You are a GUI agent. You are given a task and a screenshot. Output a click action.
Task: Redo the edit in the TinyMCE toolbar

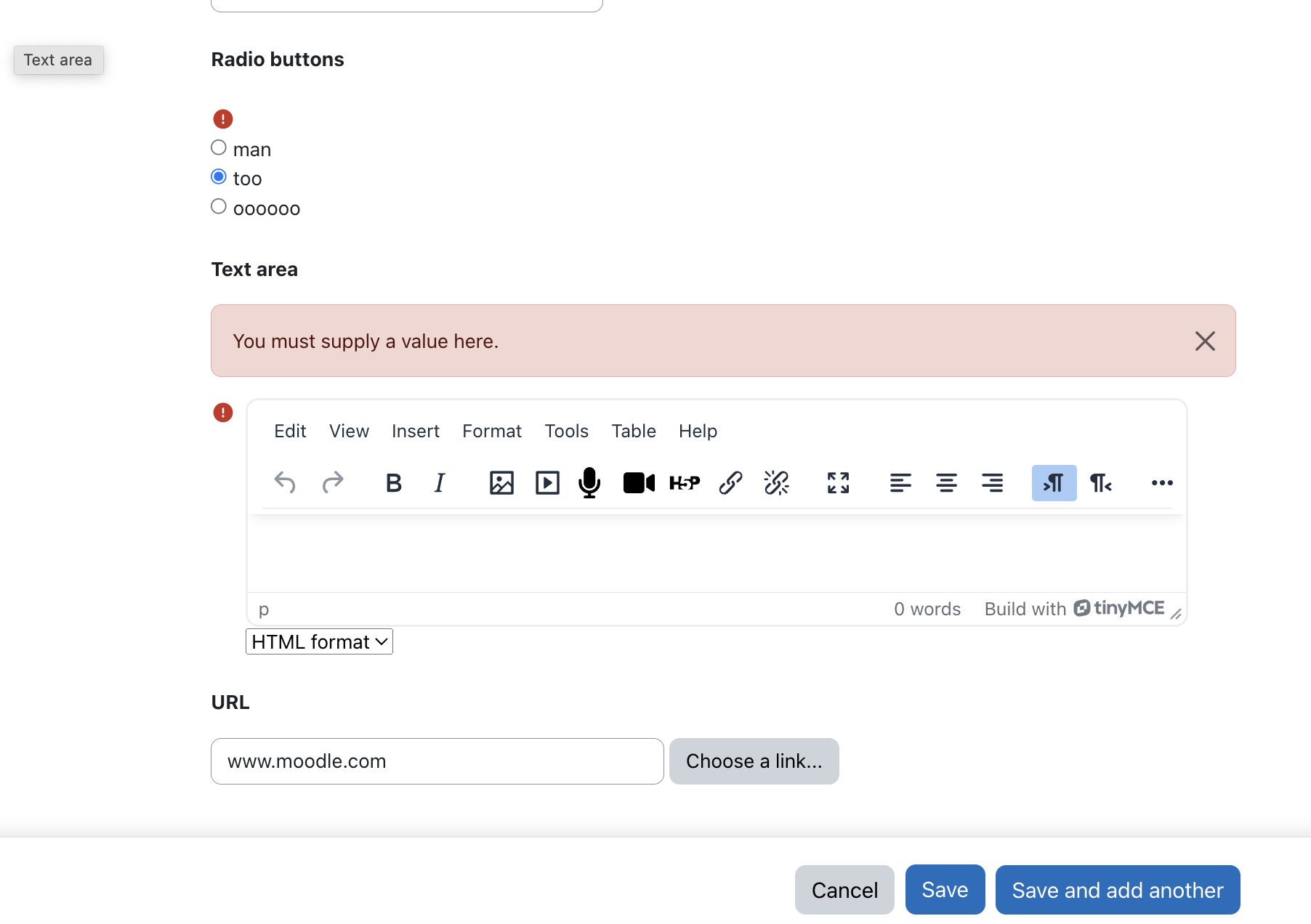click(x=333, y=482)
